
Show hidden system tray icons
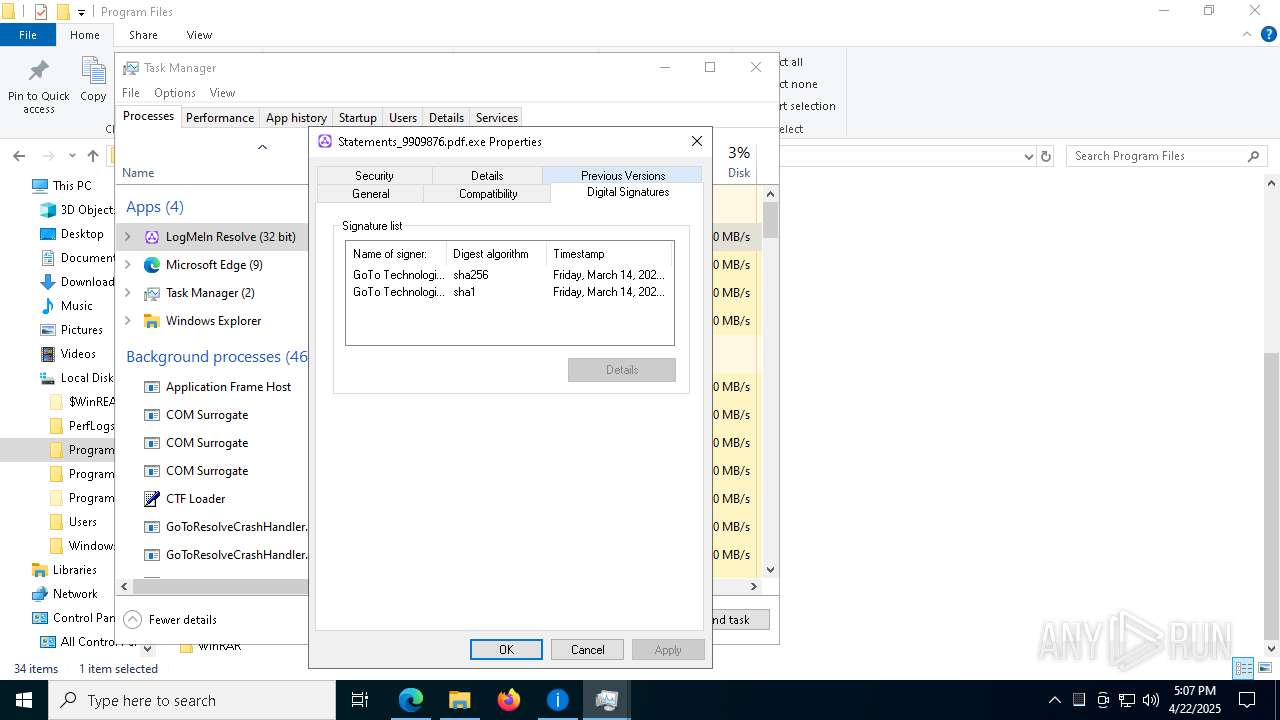1054,700
